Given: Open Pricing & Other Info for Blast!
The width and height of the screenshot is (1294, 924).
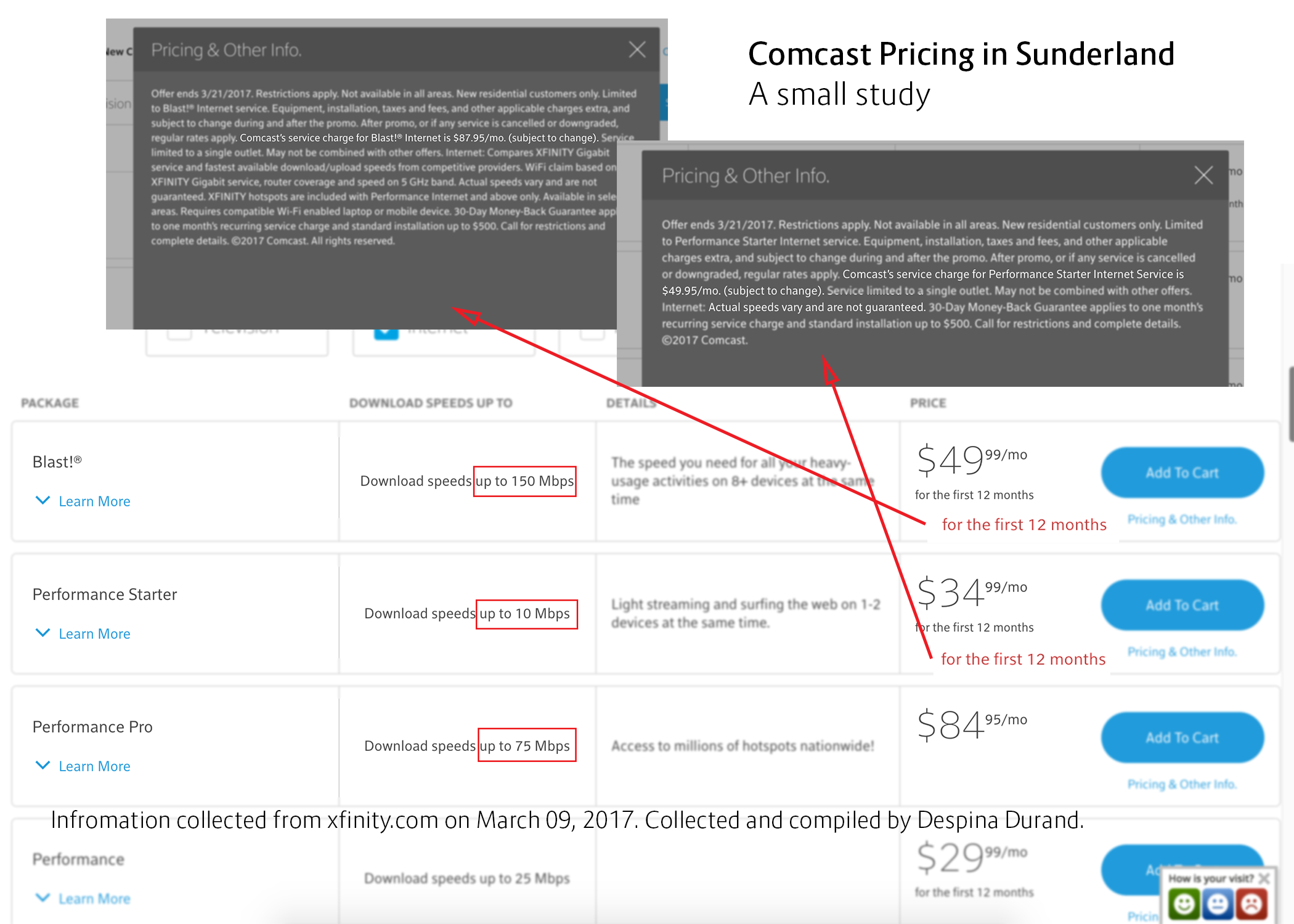Looking at the screenshot, I should (1181, 519).
